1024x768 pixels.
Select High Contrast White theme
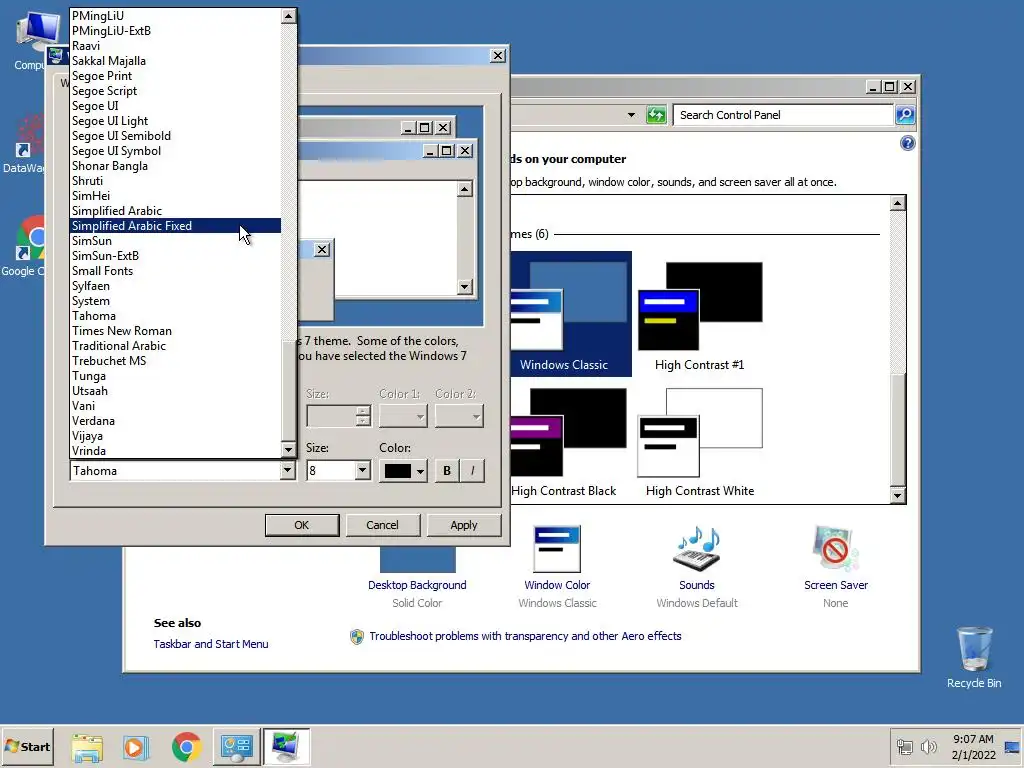[699, 441]
